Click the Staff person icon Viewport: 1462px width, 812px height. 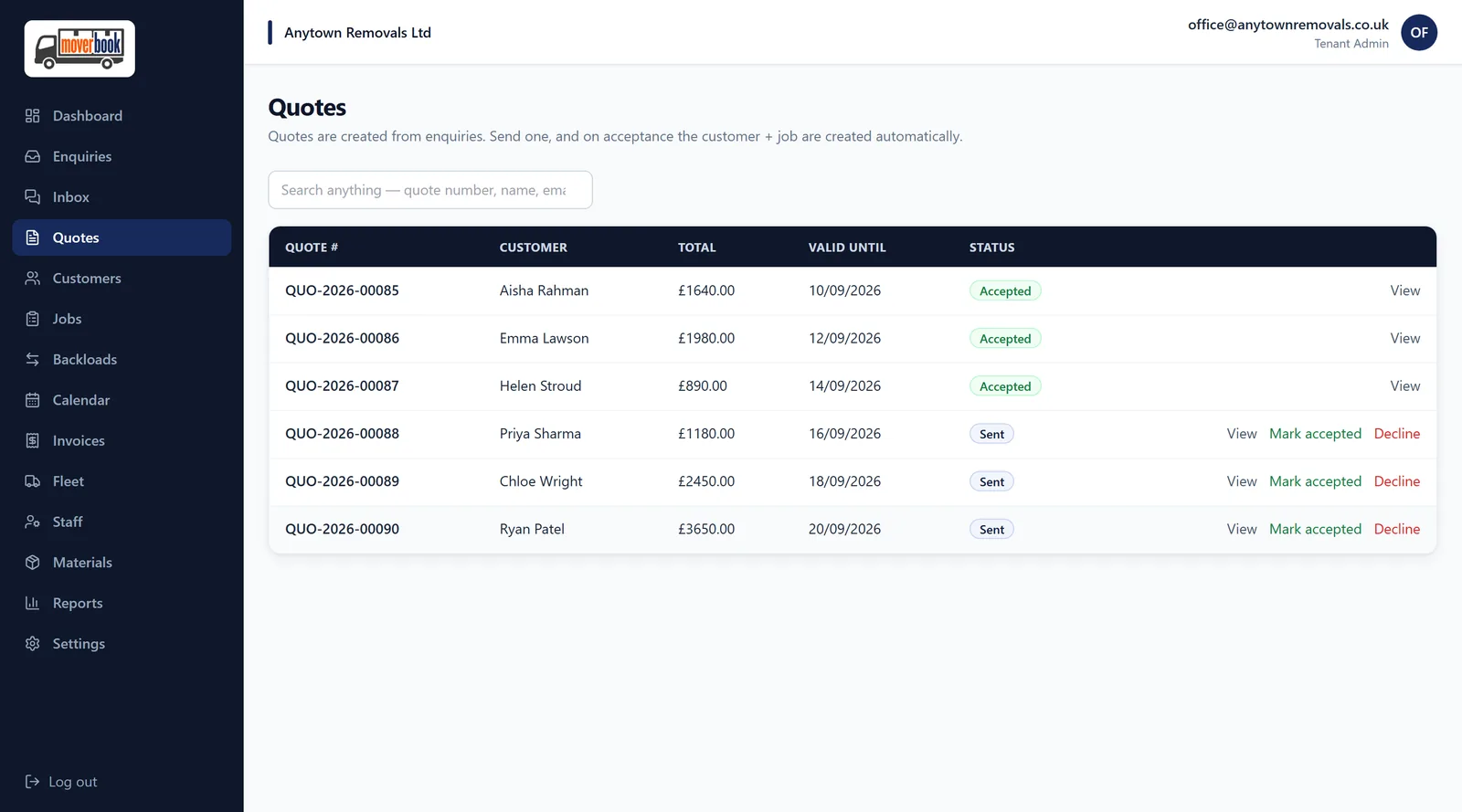33,522
